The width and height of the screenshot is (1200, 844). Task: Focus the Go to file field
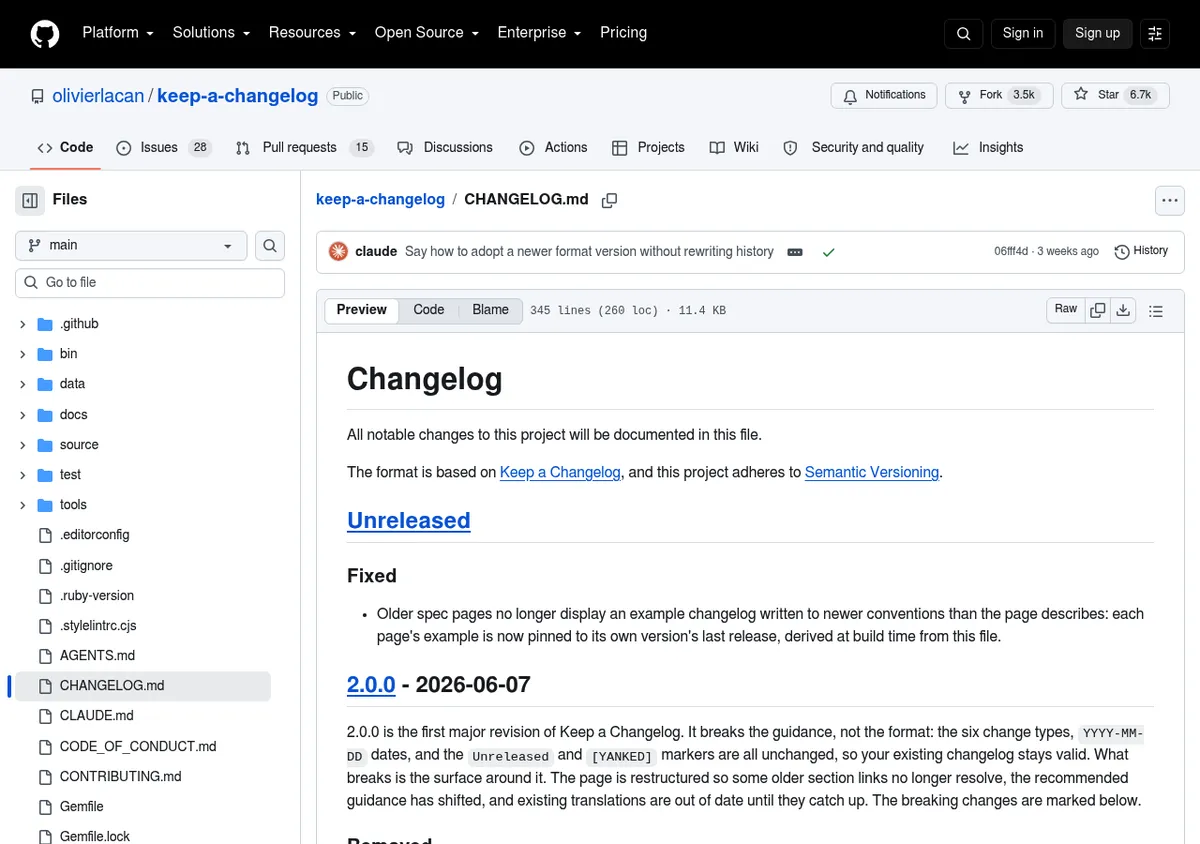click(150, 283)
